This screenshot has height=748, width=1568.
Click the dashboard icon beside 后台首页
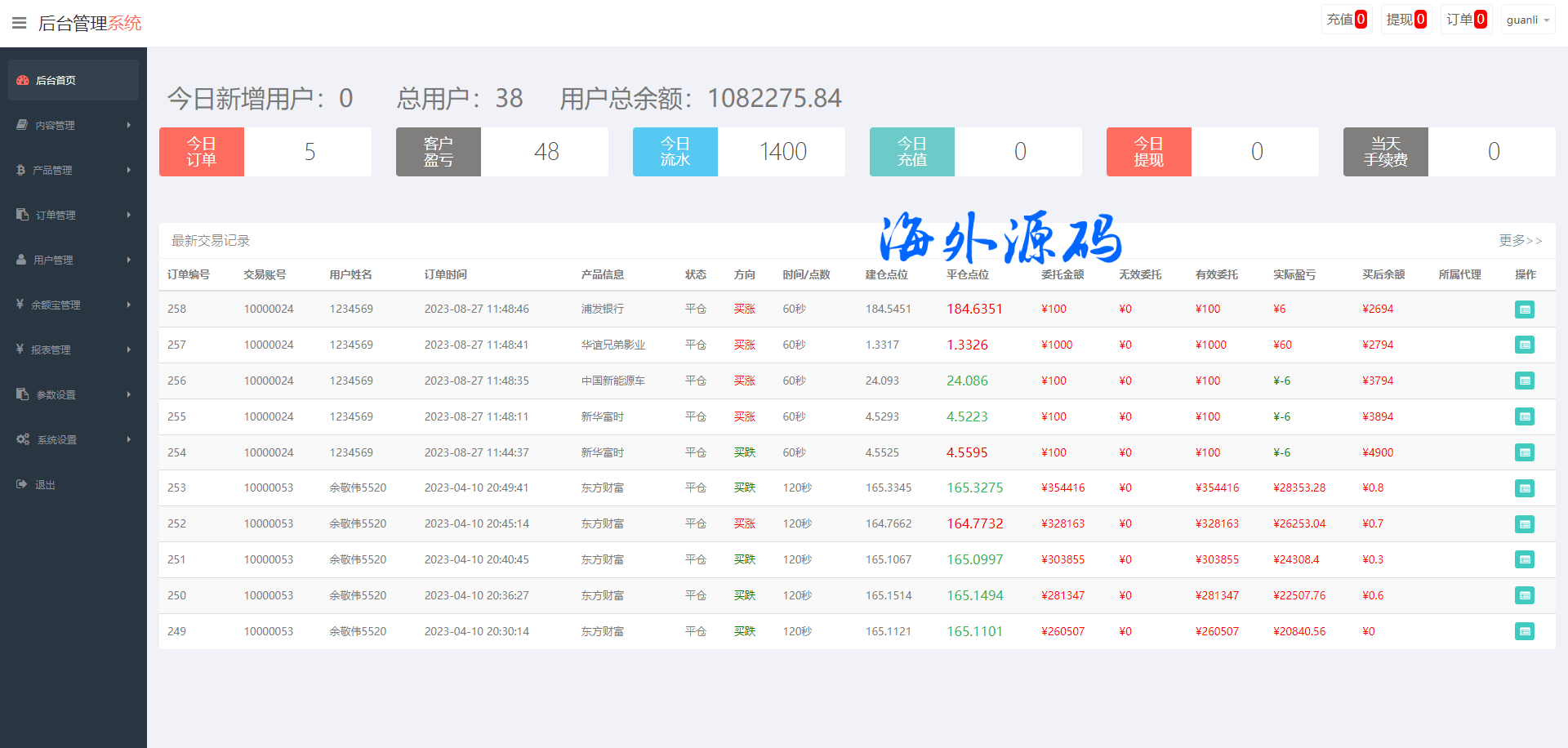(23, 80)
